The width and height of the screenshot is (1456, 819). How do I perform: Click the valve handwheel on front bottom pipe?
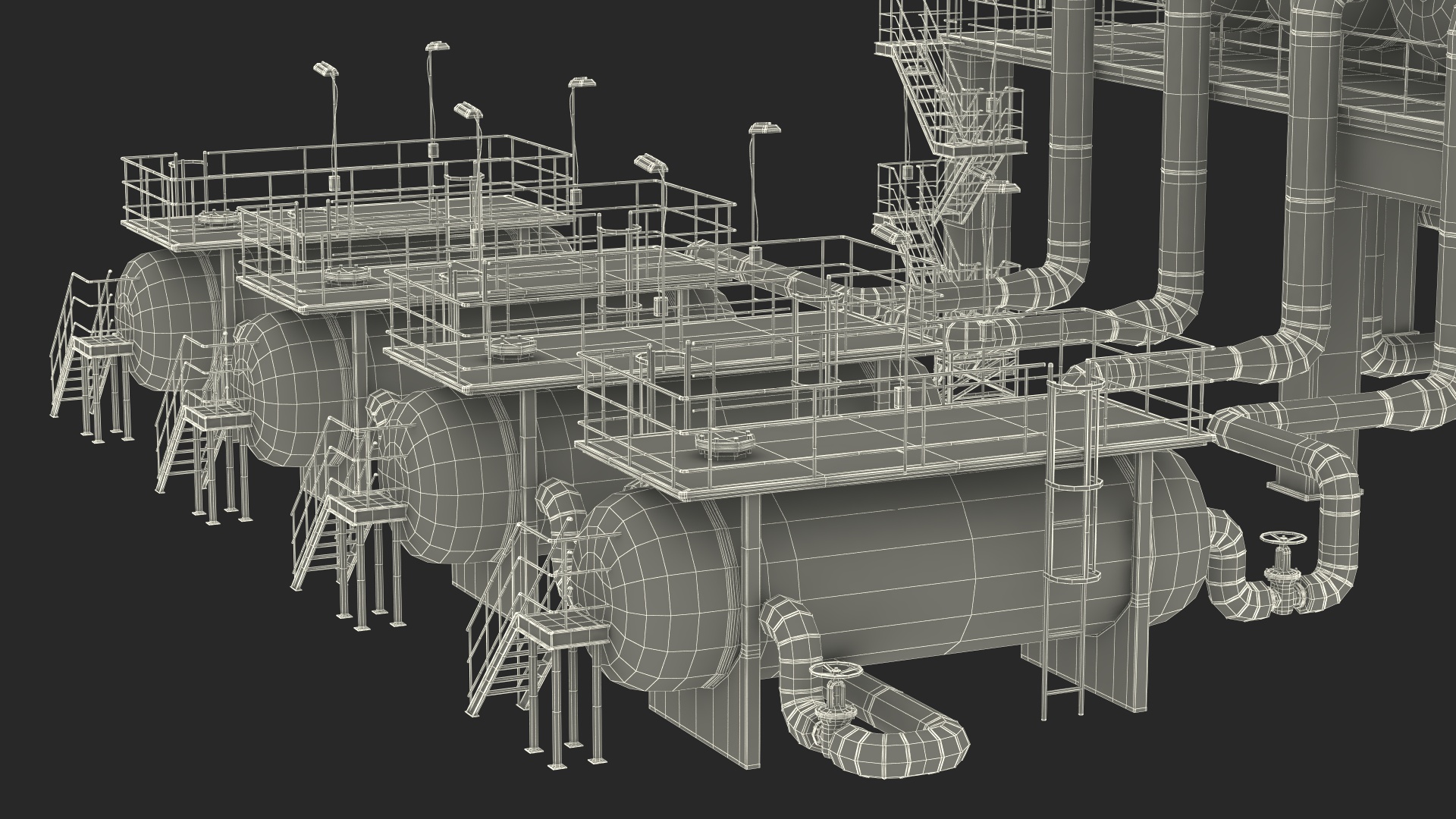tap(834, 670)
